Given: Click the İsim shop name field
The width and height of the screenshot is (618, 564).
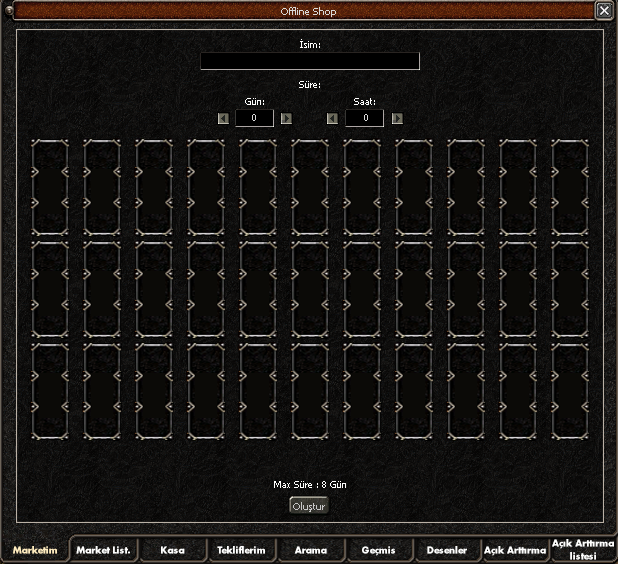Looking at the screenshot, I should tap(309, 61).
